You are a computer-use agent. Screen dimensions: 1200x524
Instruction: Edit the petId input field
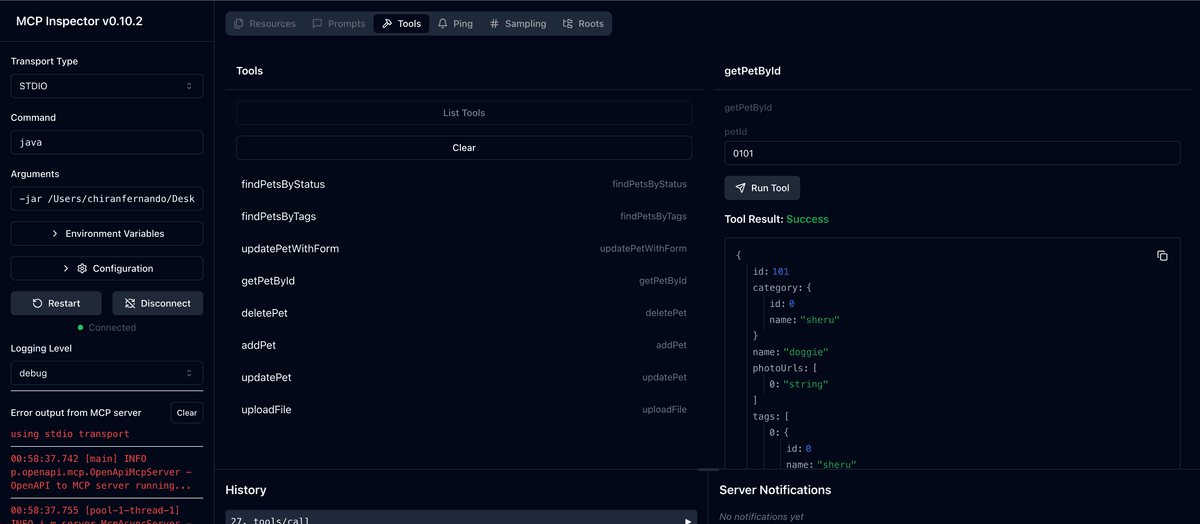pyautogui.click(x=952, y=154)
